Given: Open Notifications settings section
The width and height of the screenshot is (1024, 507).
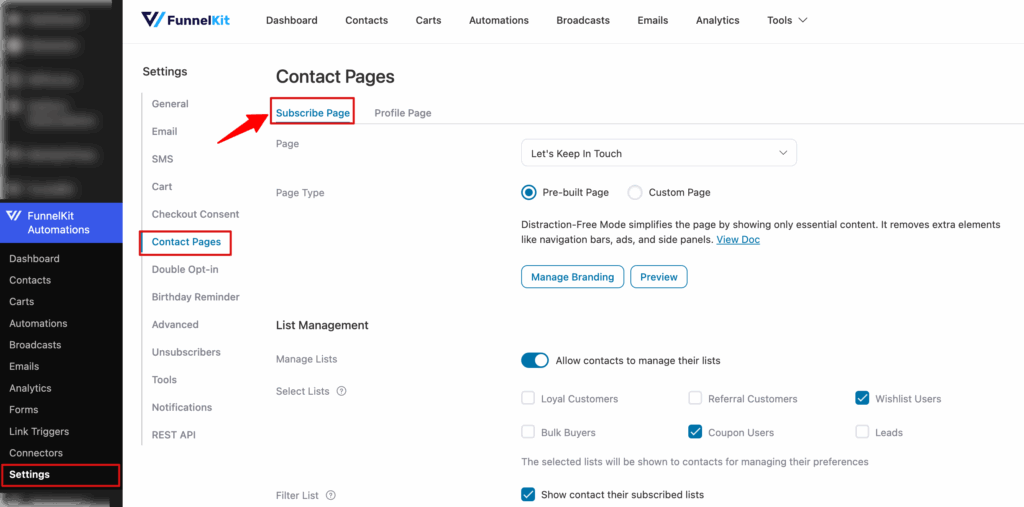Looking at the screenshot, I should click(182, 407).
